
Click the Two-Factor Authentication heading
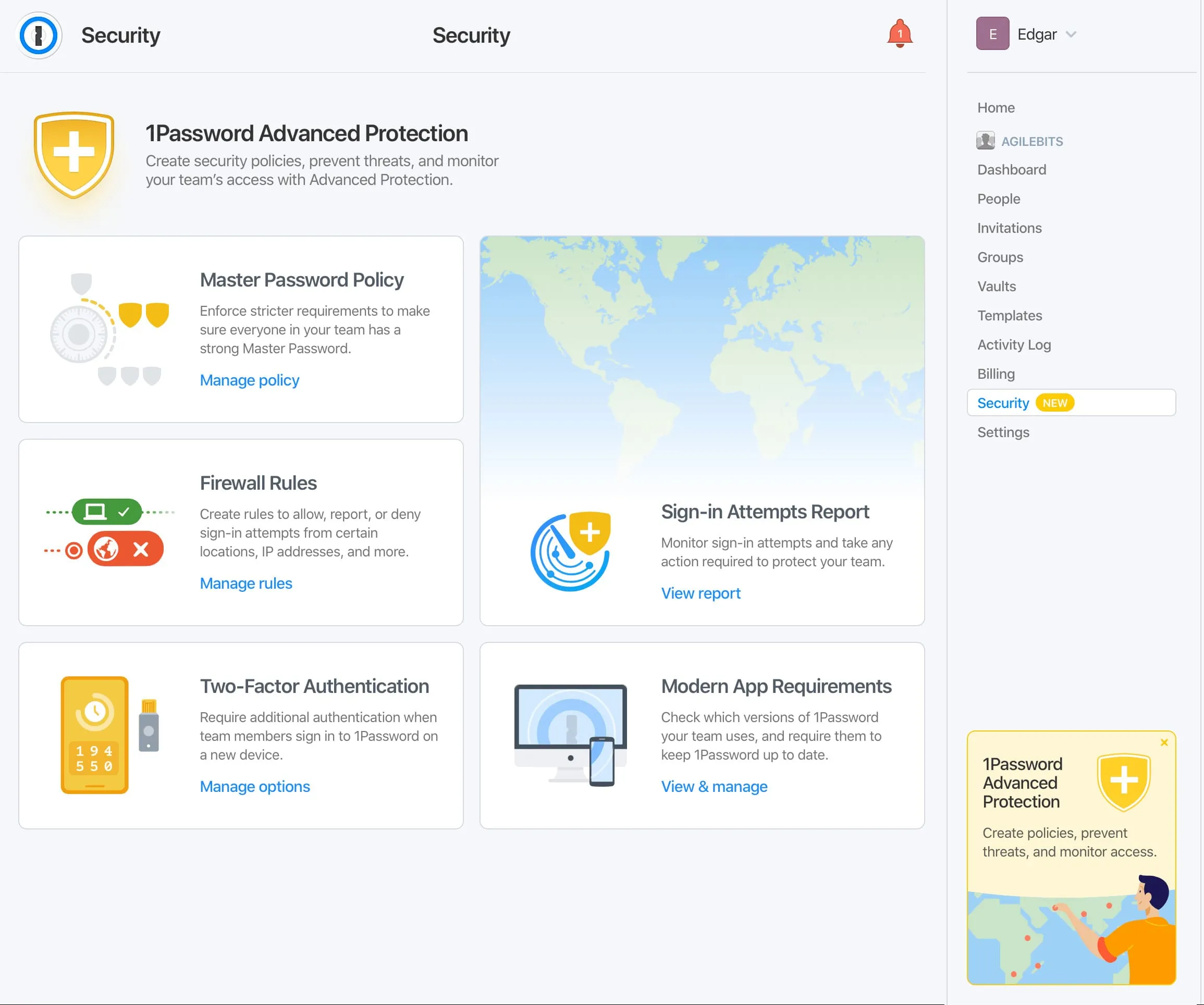coord(314,686)
